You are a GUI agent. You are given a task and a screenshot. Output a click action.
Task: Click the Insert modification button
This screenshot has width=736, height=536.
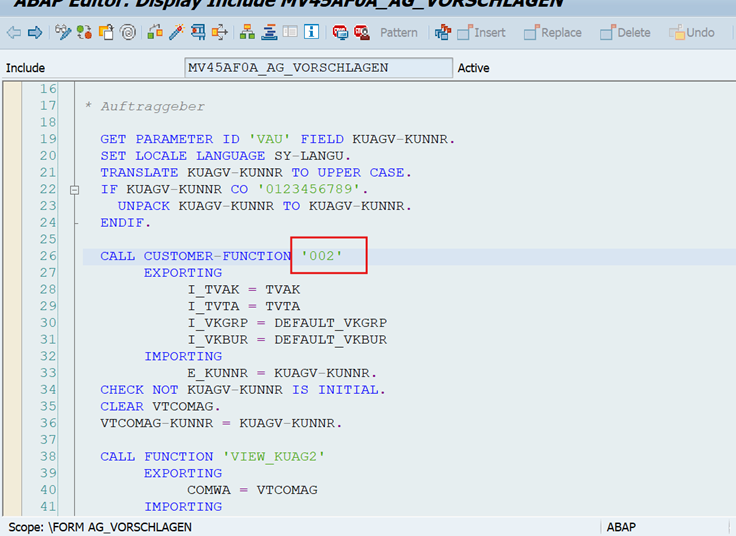point(482,32)
